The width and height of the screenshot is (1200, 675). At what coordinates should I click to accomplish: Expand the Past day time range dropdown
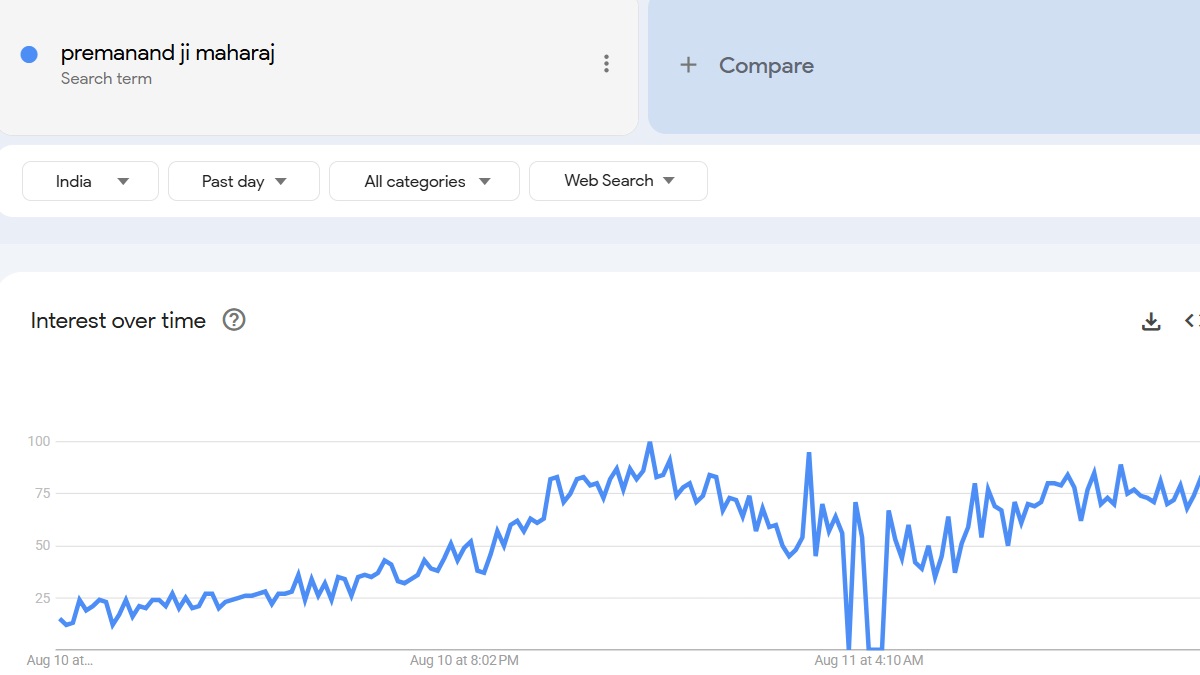tap(244, 181)
